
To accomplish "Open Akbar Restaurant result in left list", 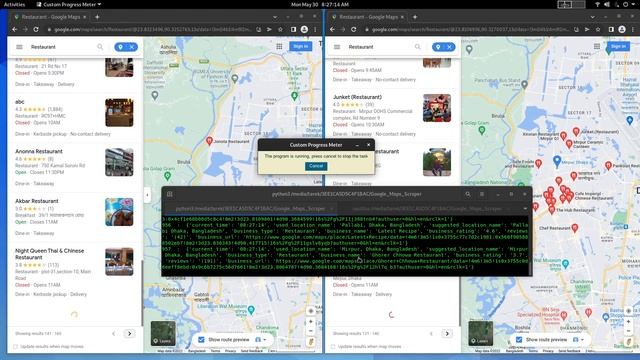I will pyautogui.click(x=74, y=217).
